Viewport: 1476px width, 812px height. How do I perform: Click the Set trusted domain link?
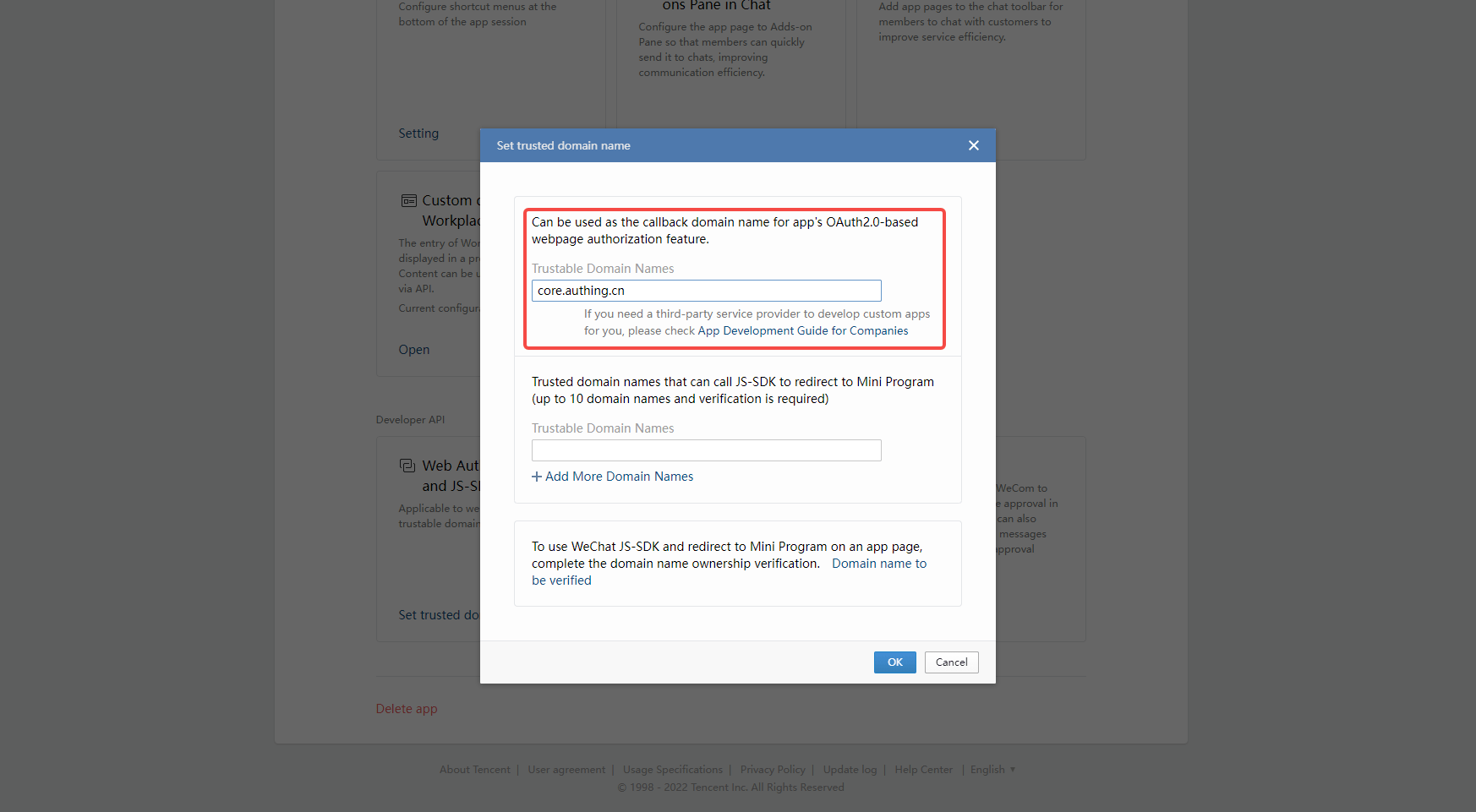click(x=438, y=615)
